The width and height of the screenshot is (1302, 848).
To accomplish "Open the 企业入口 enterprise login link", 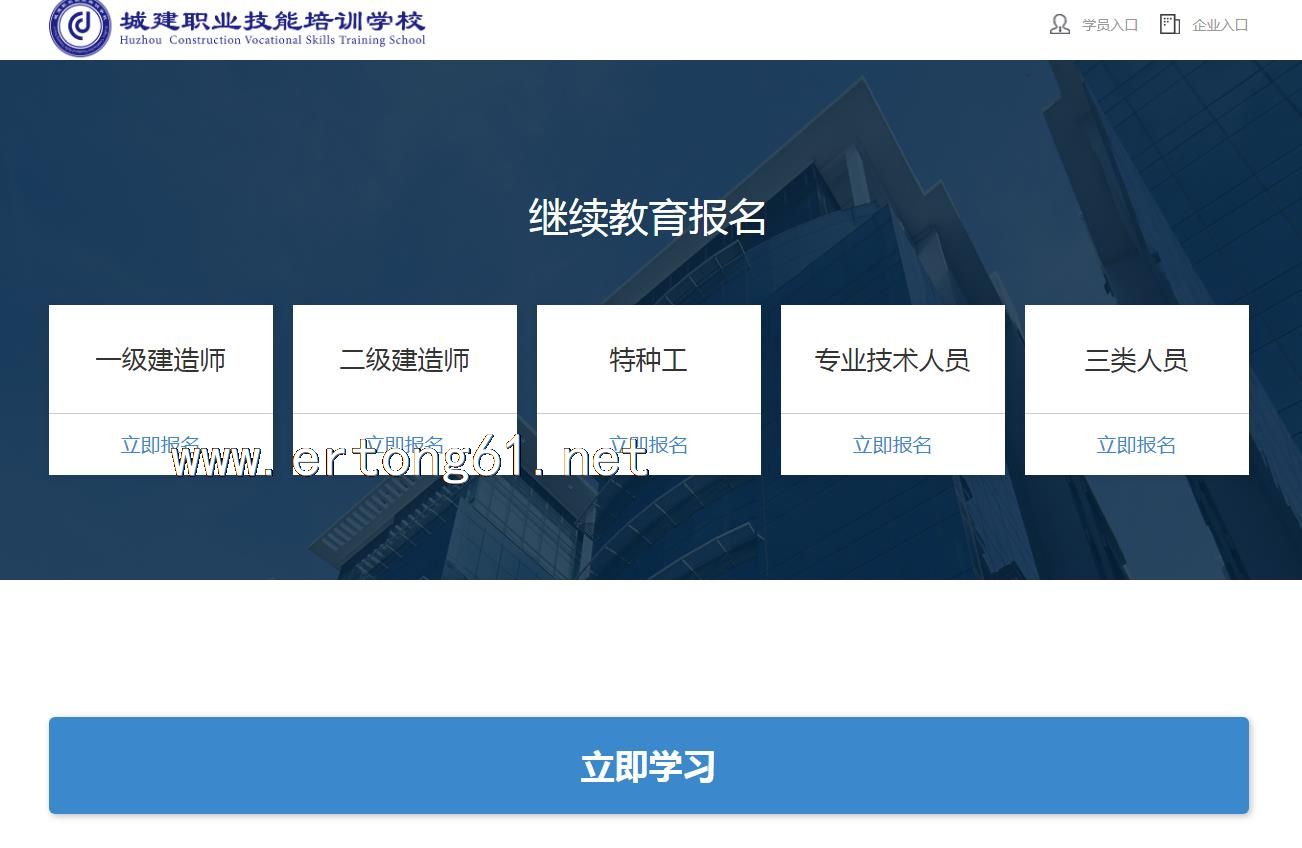I will 1220,25.
